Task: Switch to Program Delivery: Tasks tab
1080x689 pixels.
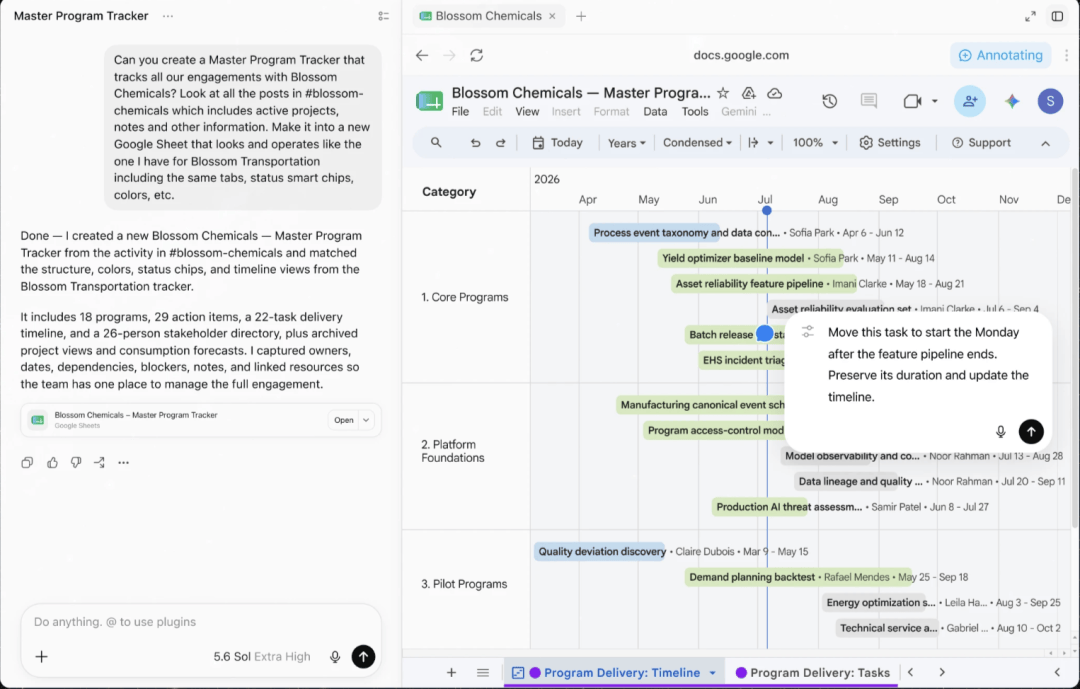Action: pos(813,672)
